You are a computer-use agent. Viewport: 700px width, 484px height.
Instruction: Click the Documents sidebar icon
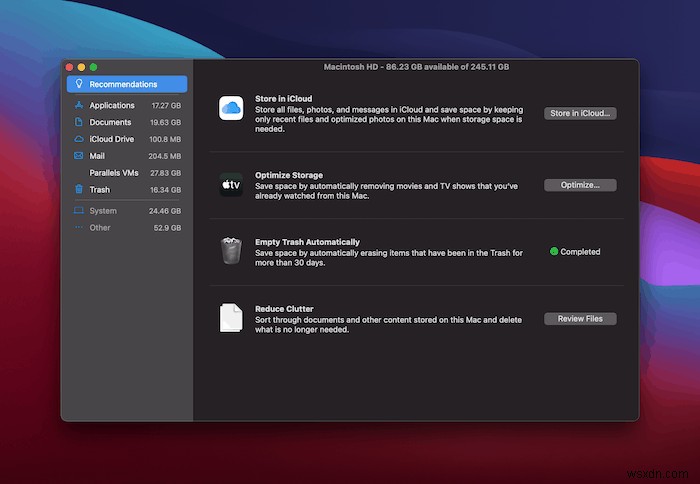[x=79, y=122]
